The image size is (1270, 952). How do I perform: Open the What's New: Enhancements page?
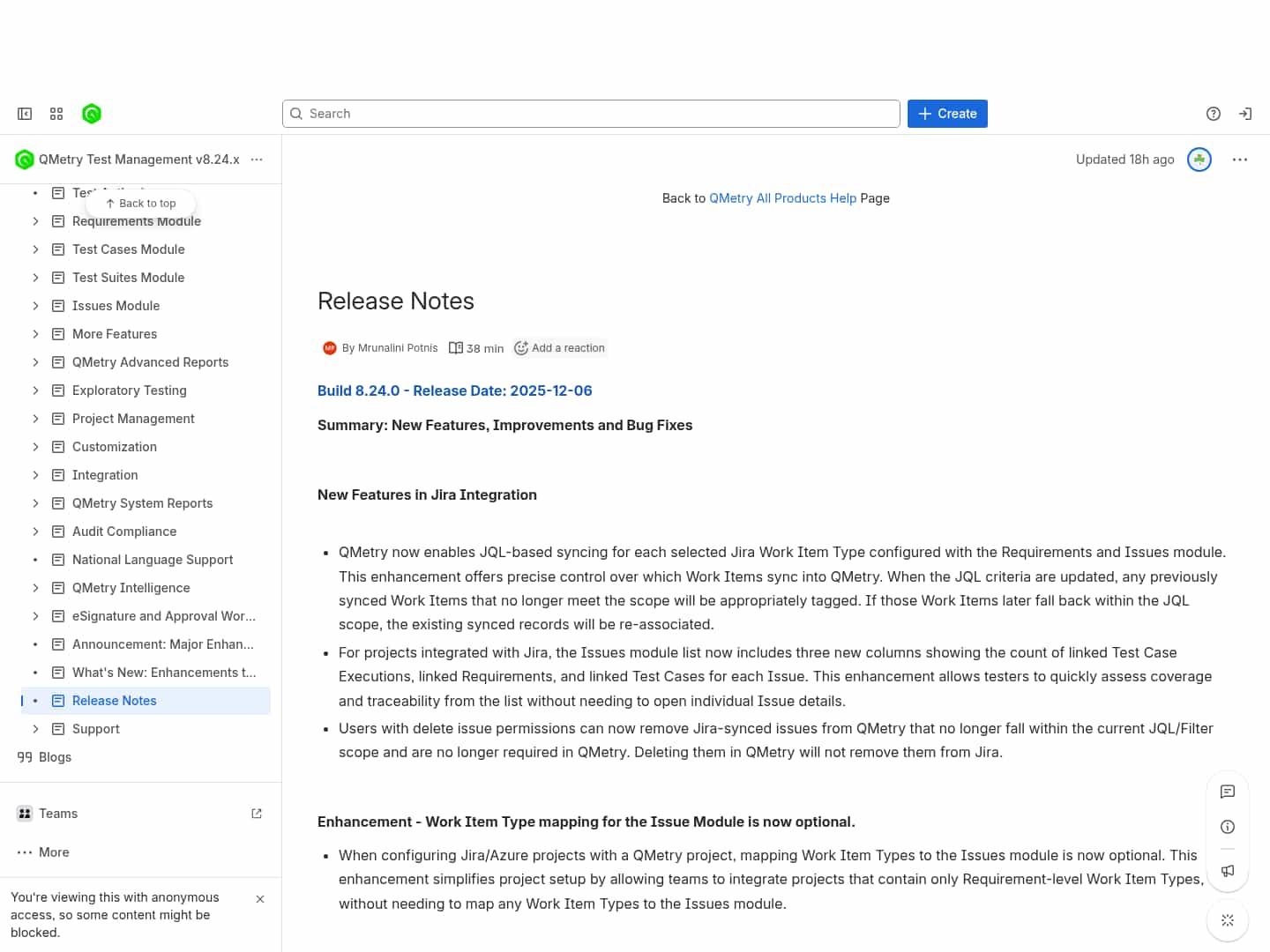(164, 673)
